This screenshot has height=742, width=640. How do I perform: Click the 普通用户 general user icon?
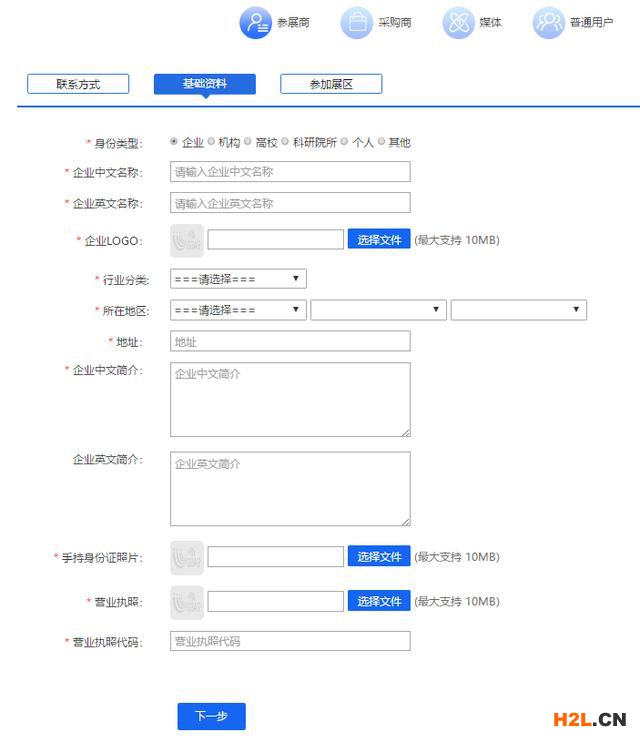tap(549, 22)
